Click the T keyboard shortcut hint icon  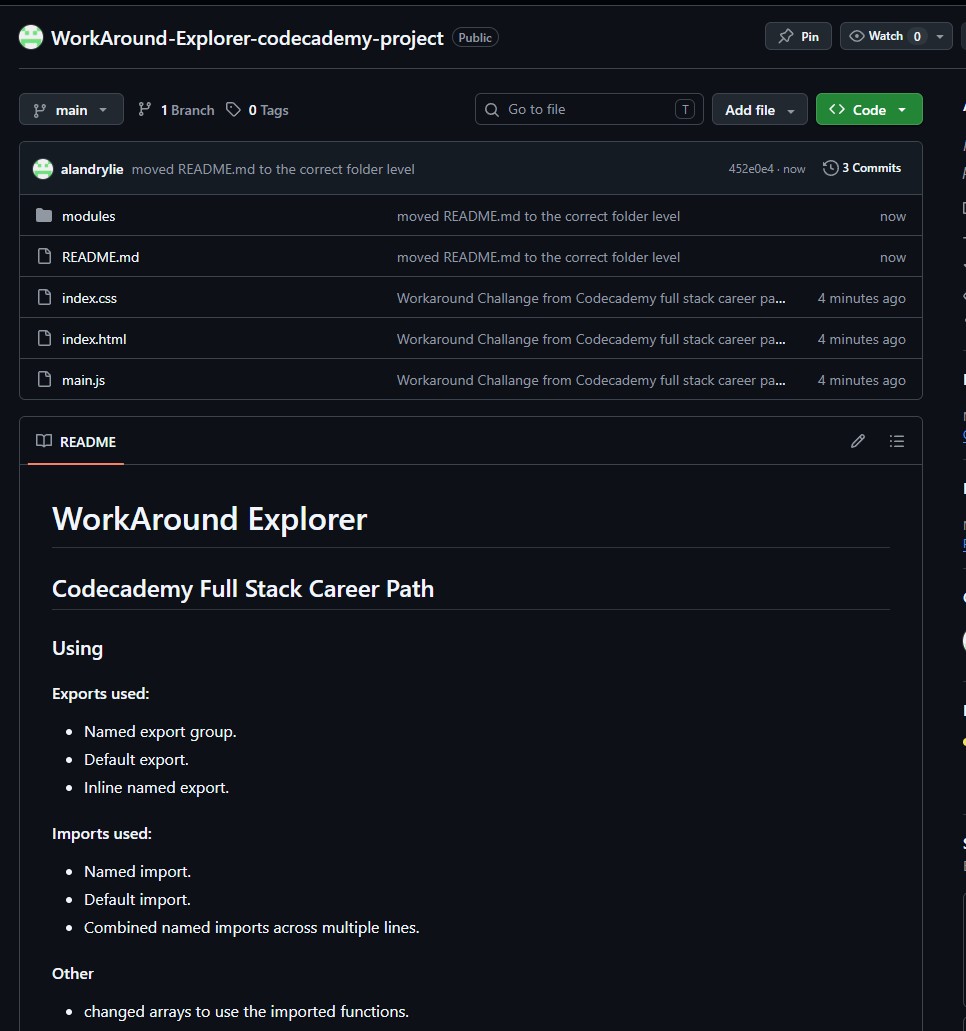click(x=685, y=109)
